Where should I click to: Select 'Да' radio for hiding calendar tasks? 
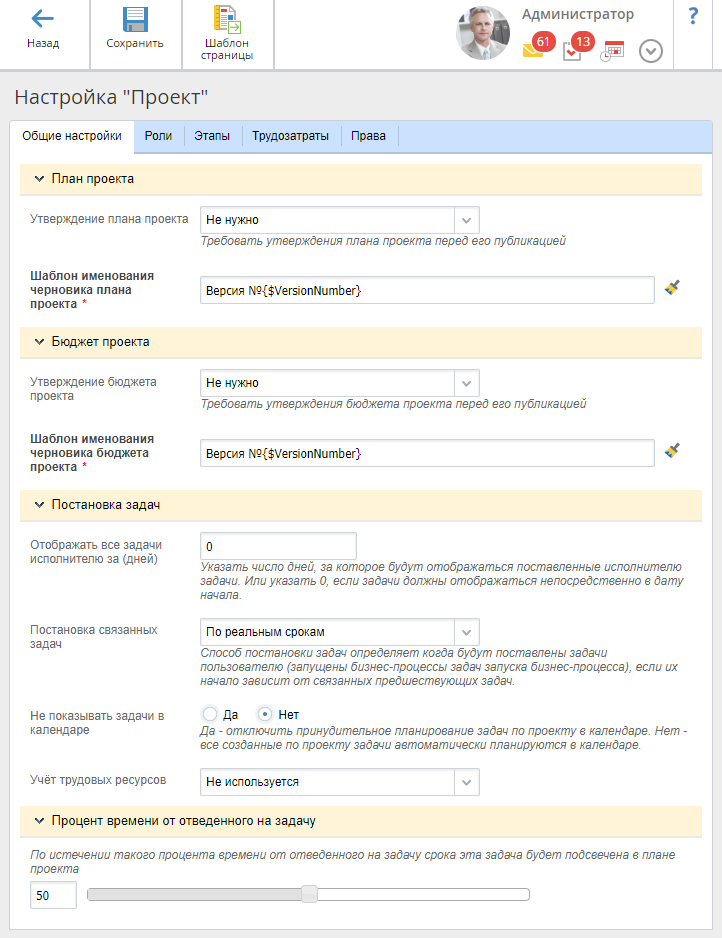click(210, 714)
